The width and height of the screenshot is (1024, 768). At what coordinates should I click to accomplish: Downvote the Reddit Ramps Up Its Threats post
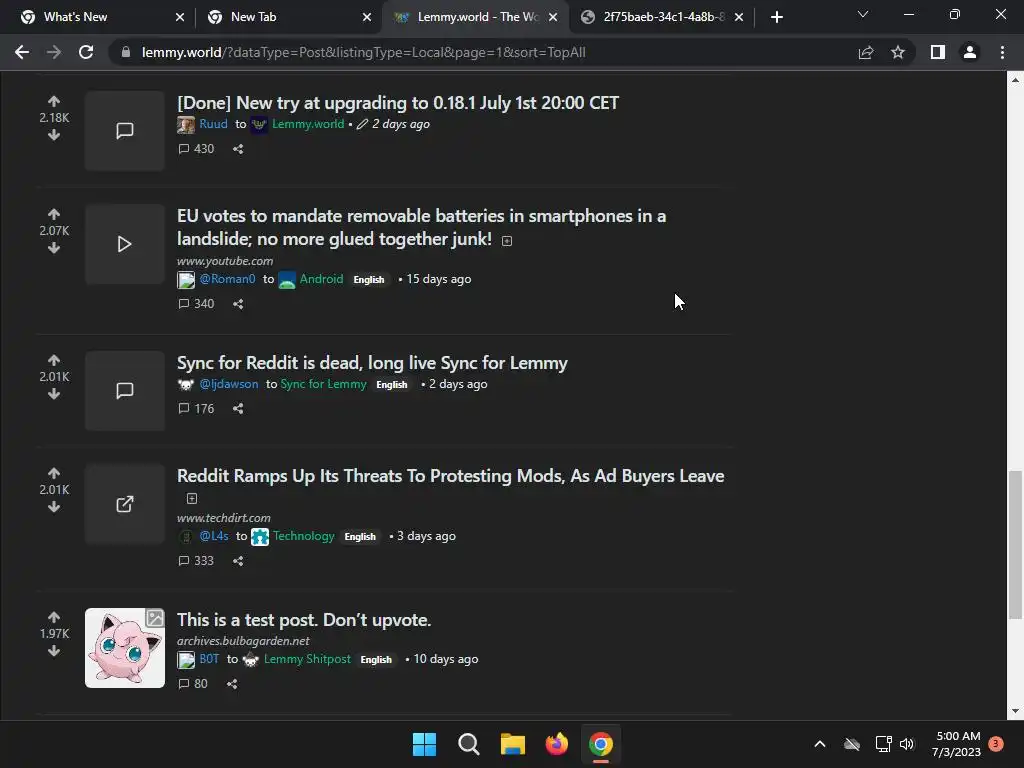[54, 507]
